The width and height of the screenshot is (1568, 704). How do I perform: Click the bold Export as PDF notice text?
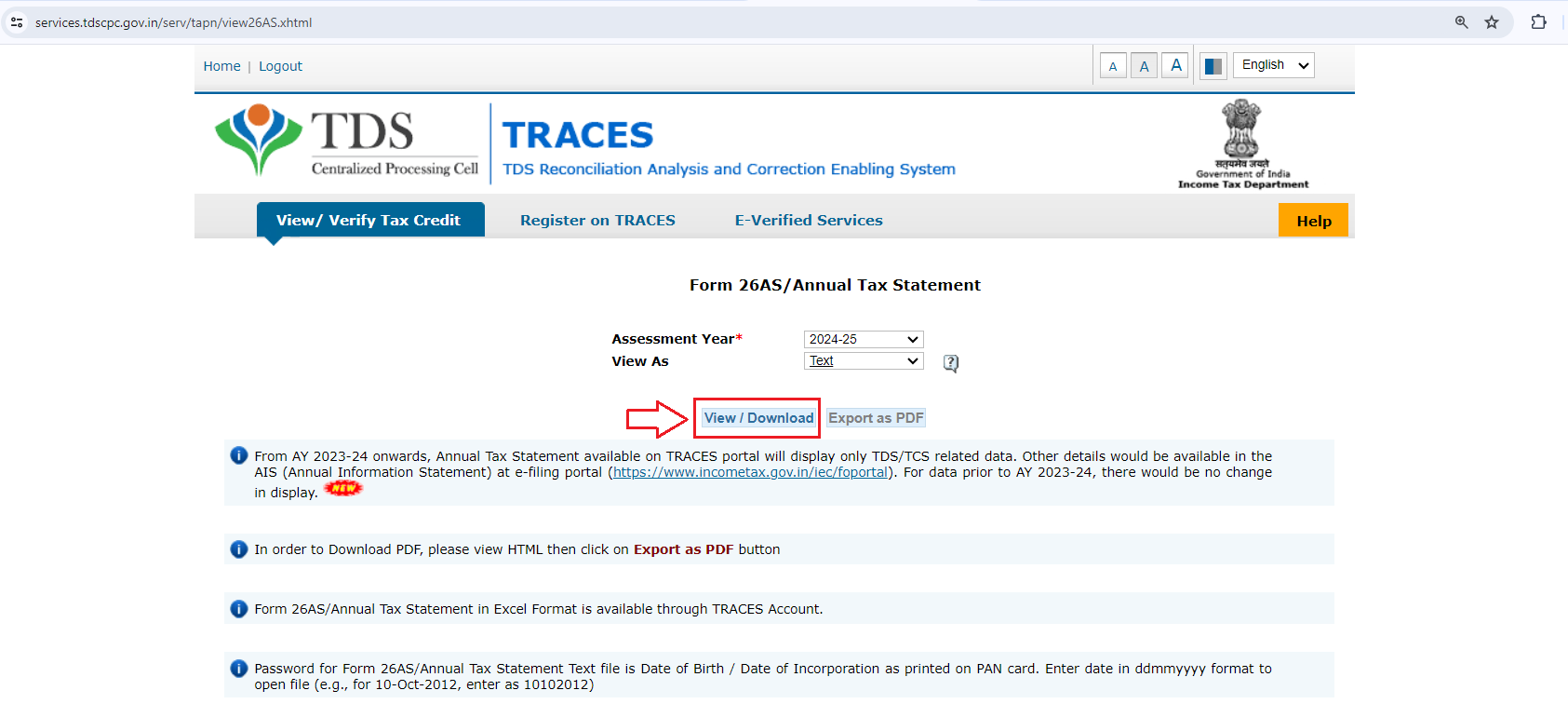coord(683,549)
